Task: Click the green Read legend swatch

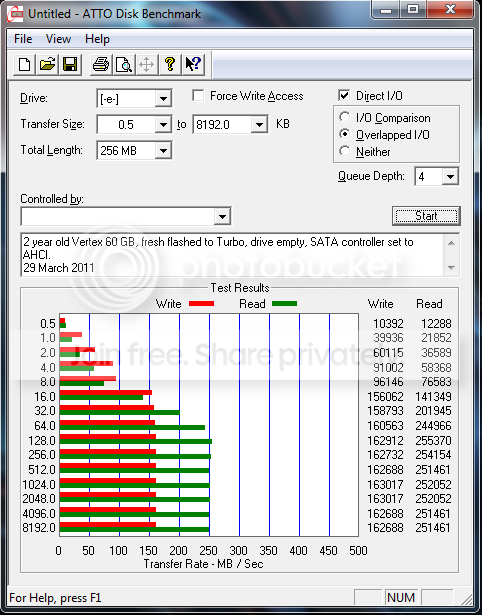Action: click(x=284, y=304)
